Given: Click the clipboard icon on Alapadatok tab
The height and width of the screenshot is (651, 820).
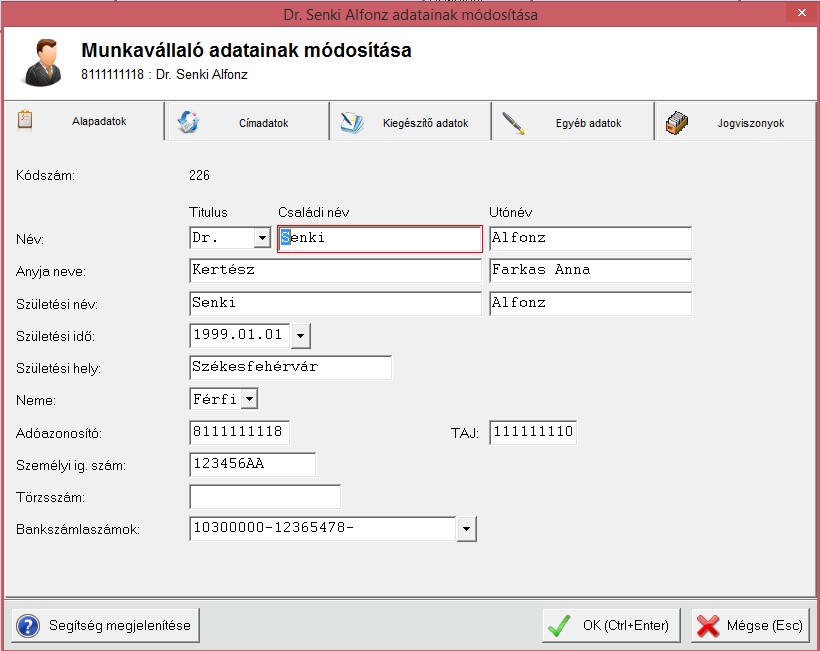Looking at the screenshot, I should (26, 122).
